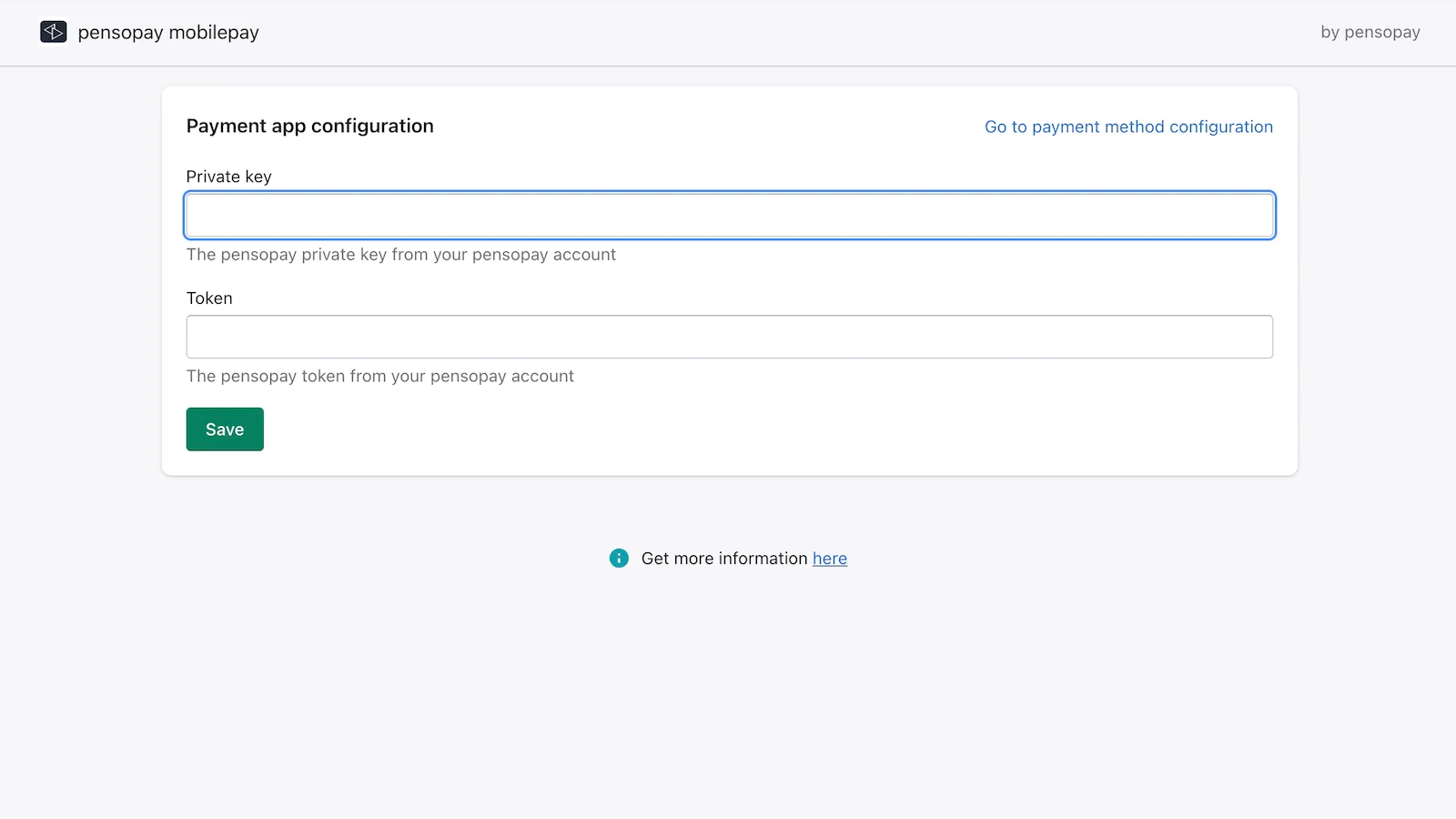Viewport: 1456px width, 819px height.
Task: Click the private key help text
Action: [401, 255]
